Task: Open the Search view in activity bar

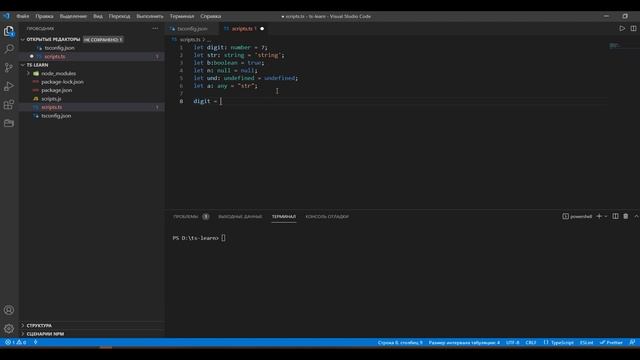Action: 9,49
